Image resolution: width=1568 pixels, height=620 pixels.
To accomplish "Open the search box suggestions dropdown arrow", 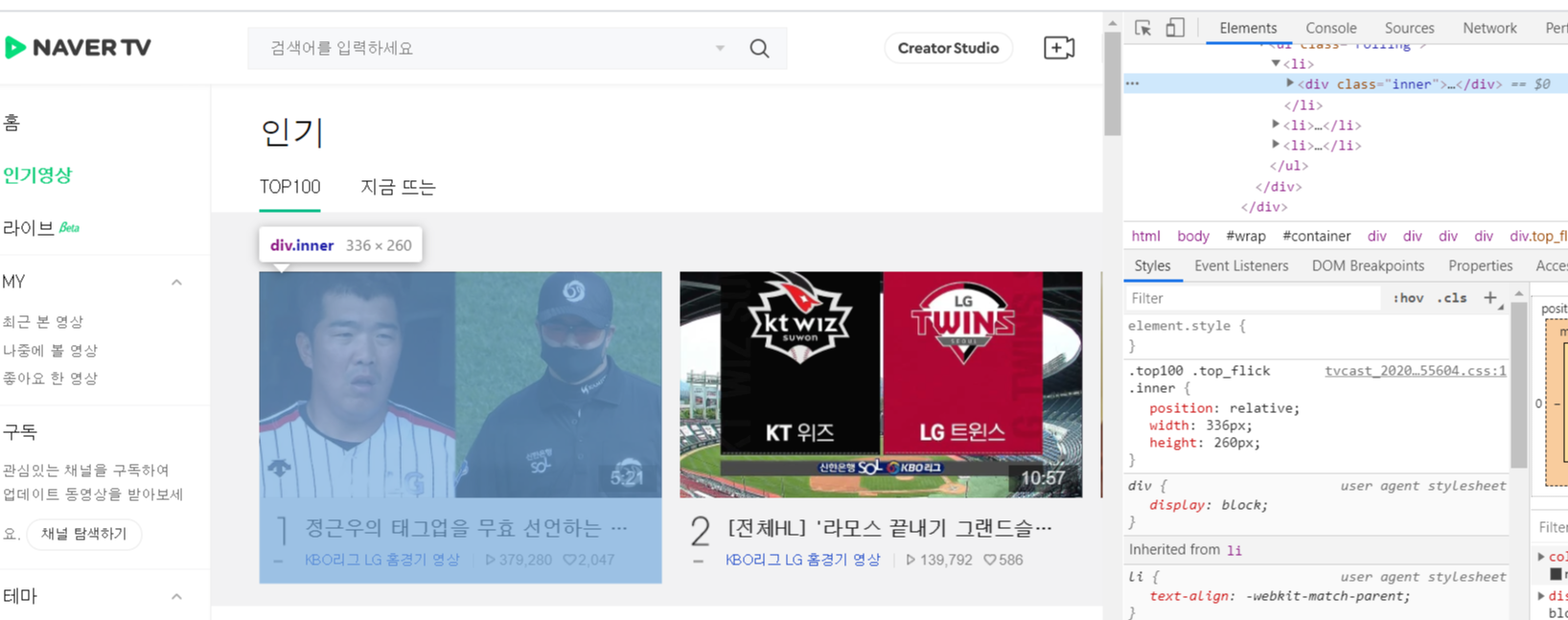I will [720, 48].
